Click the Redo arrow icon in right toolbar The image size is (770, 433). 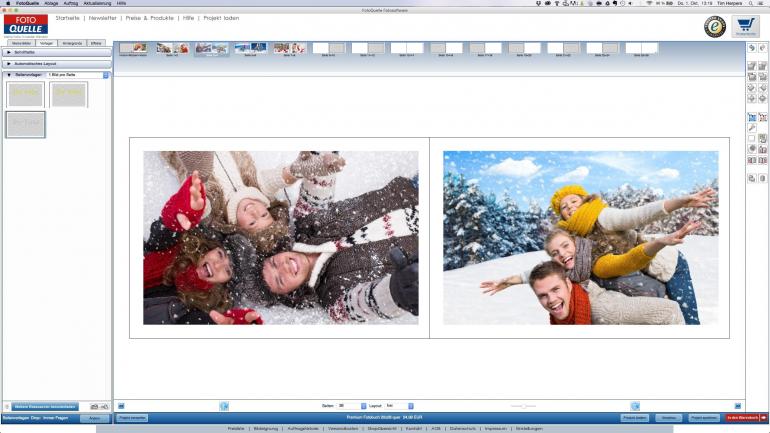763,48
